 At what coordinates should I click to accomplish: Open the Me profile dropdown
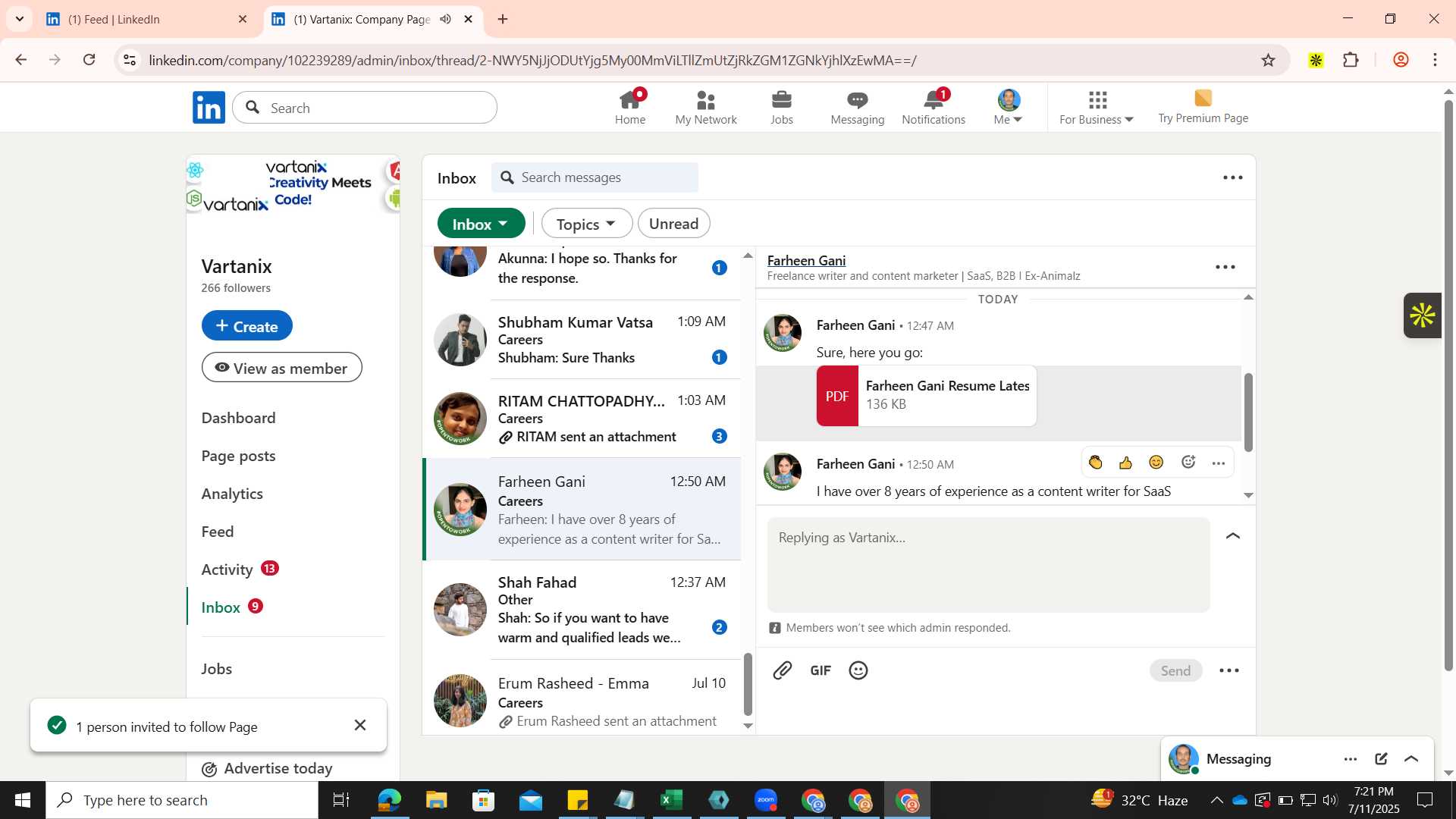(x=1009, y=108)
